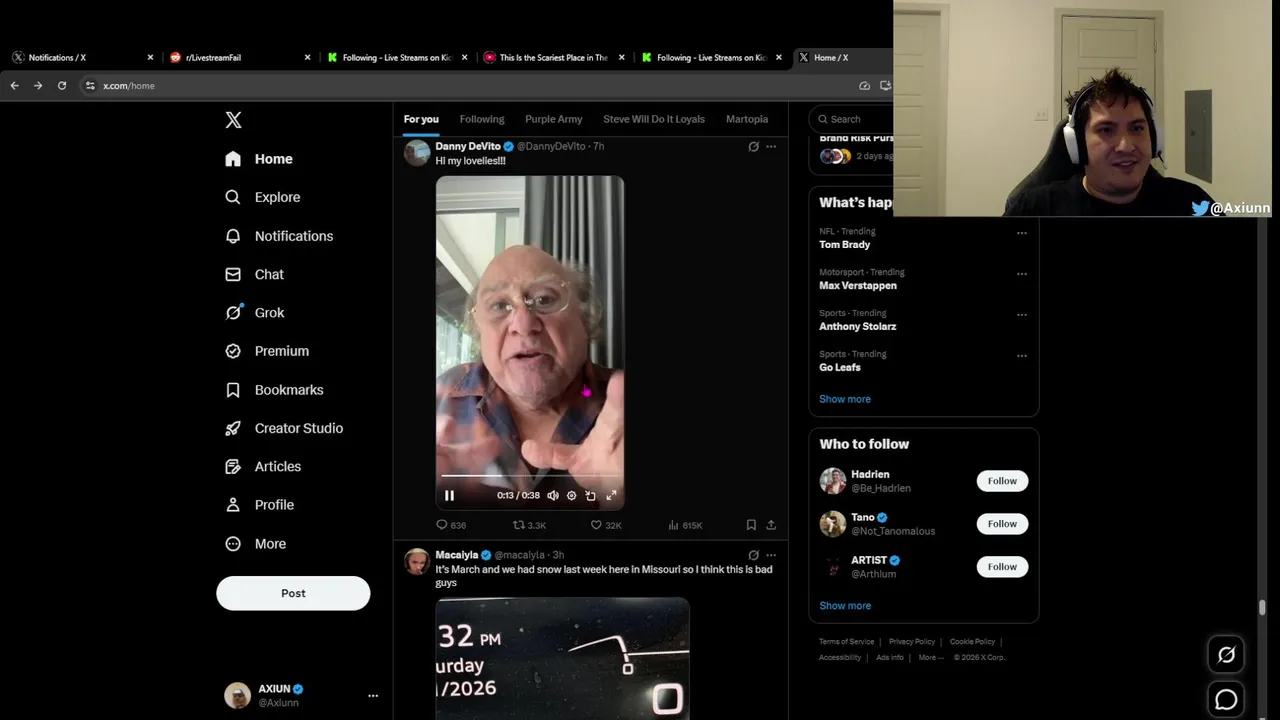This screenshot has height=720, width=1280.
Task: Switch to the Purple Army tab
Action: pos(553,119)
